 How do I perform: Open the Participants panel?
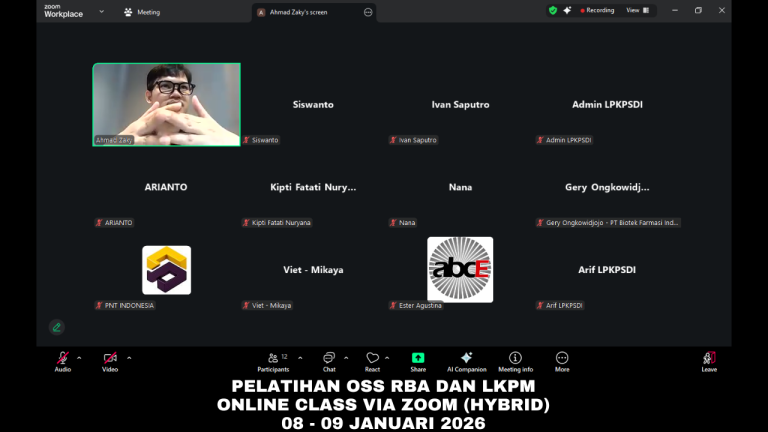coord(273,362)
